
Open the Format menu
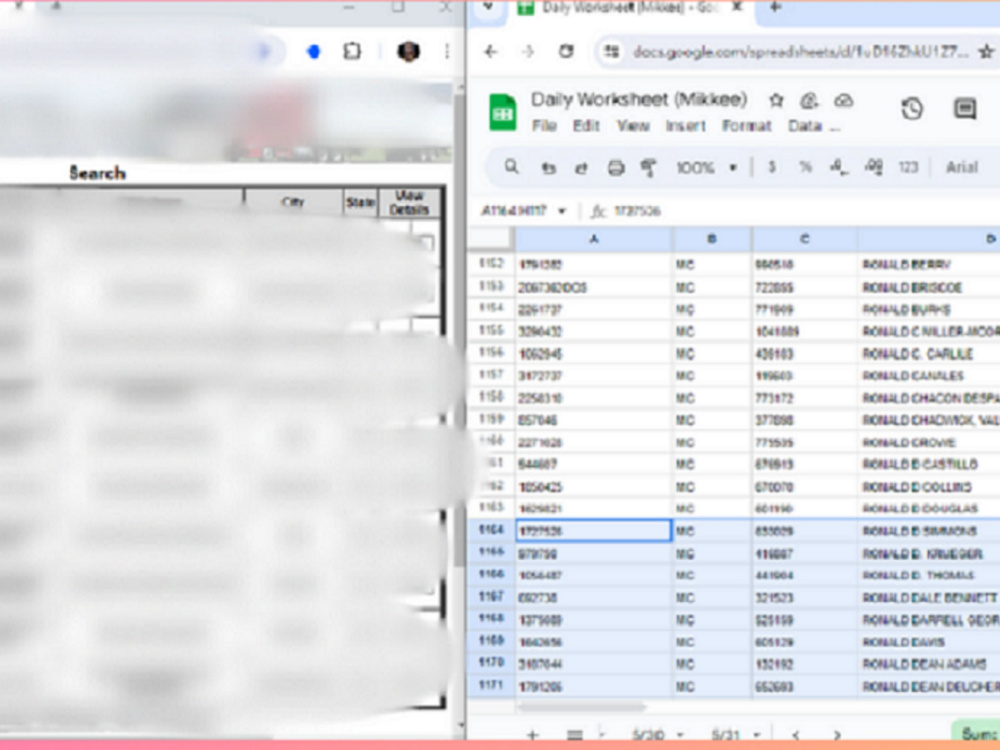pos(747,126)
